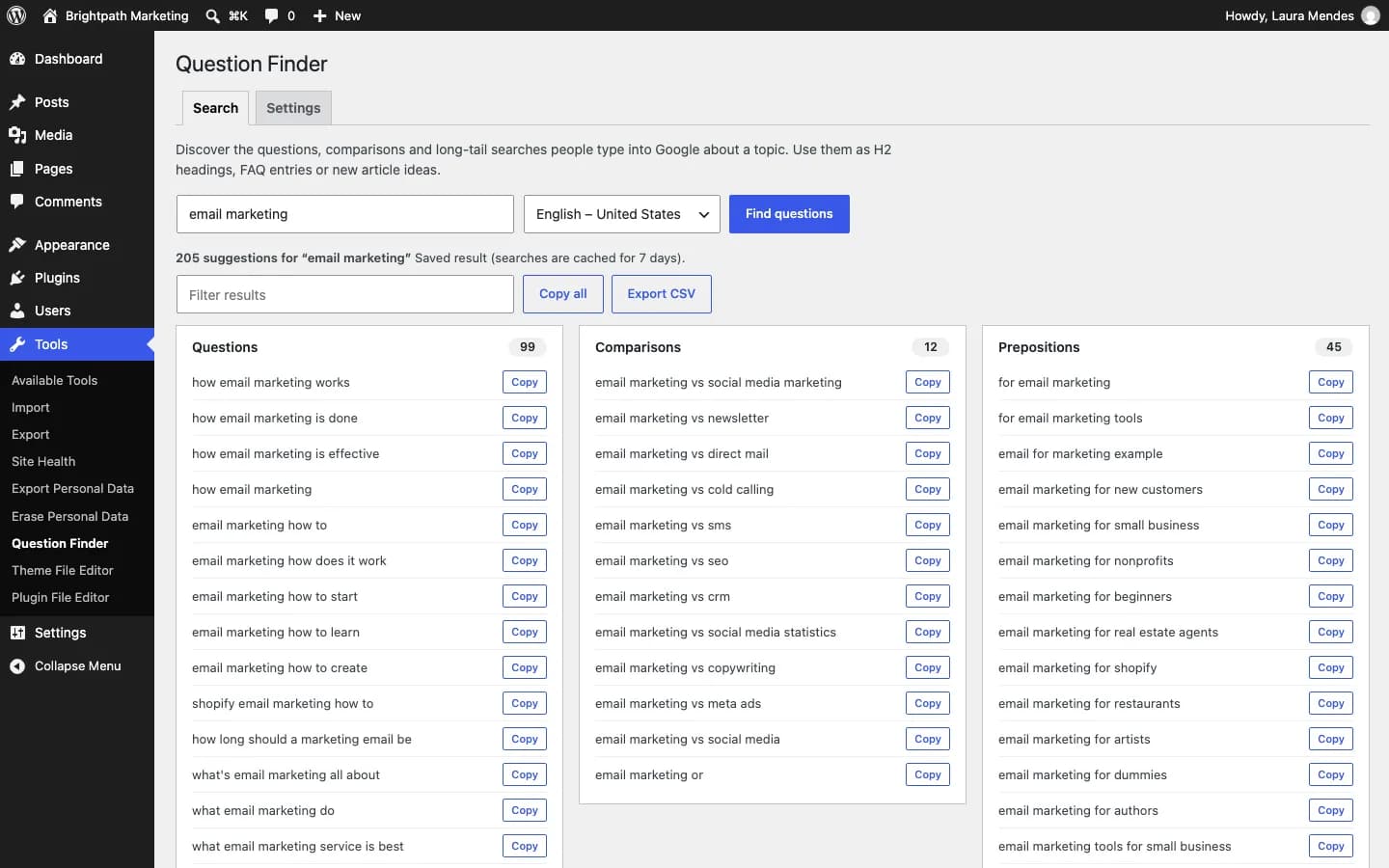The image size is (1389, 868).
Task: Open Theme File Editor submenu item
Action: coord(63,570)
